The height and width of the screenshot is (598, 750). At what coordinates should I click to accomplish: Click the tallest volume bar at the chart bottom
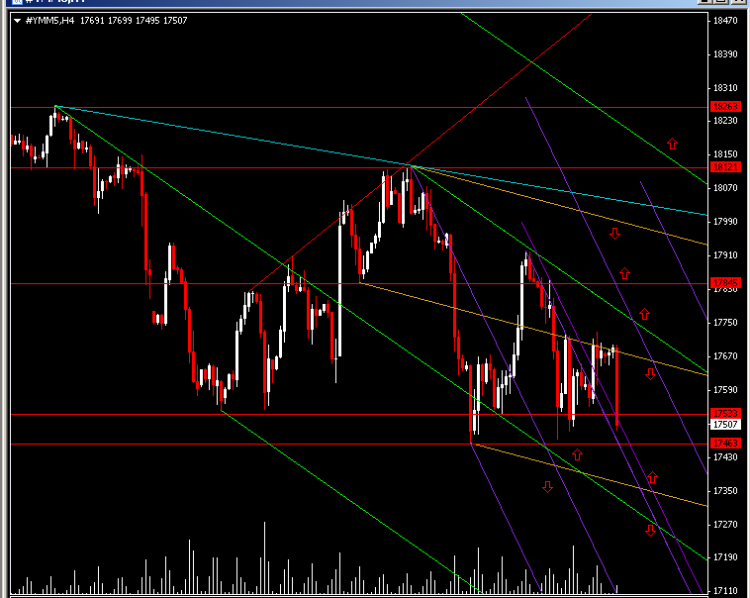(264, 557)
